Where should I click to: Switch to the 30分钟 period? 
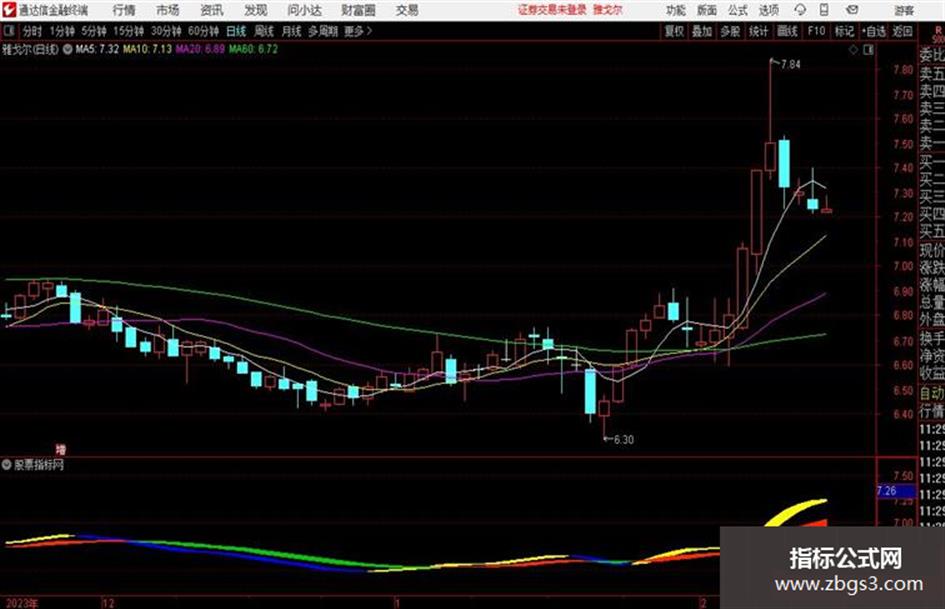[x=166, y=31]
